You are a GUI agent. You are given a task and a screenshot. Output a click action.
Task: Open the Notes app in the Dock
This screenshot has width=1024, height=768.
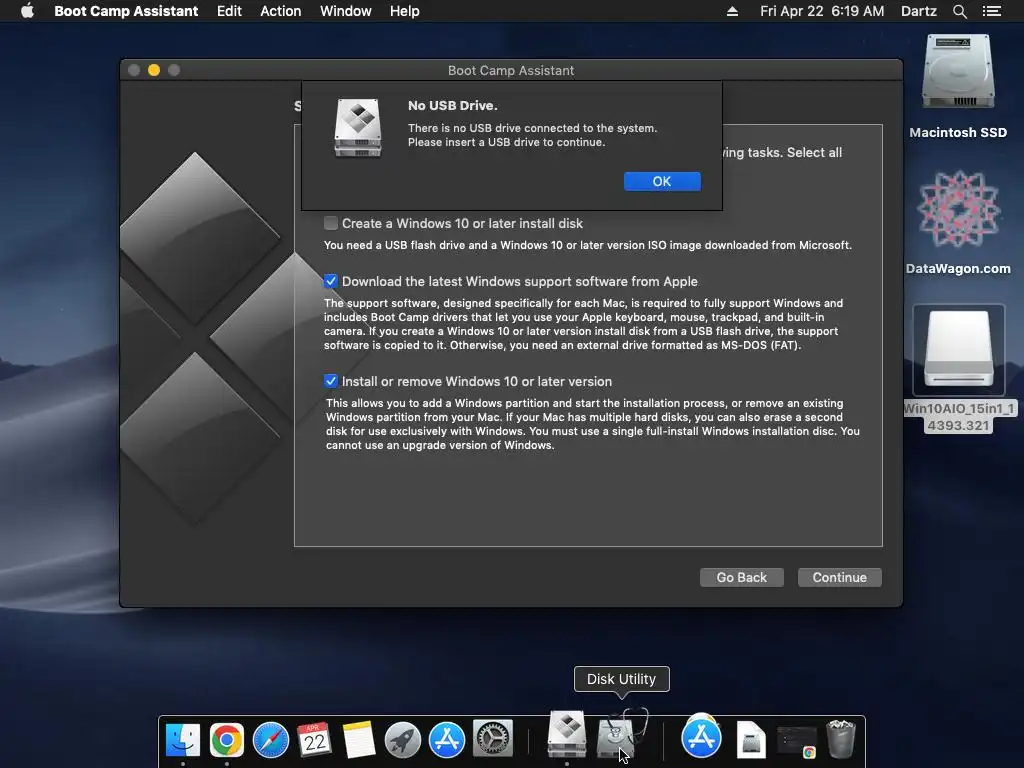coord(359,740)
